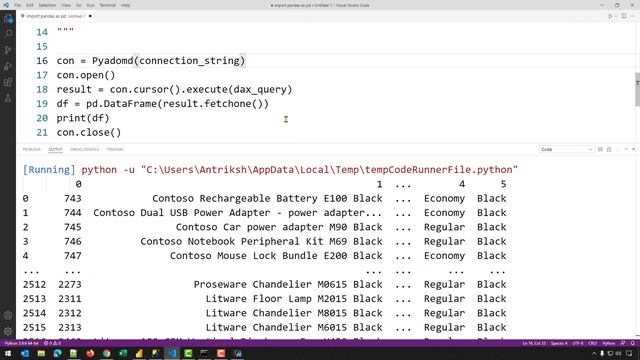Open the Search view in the activity bar

8,33
